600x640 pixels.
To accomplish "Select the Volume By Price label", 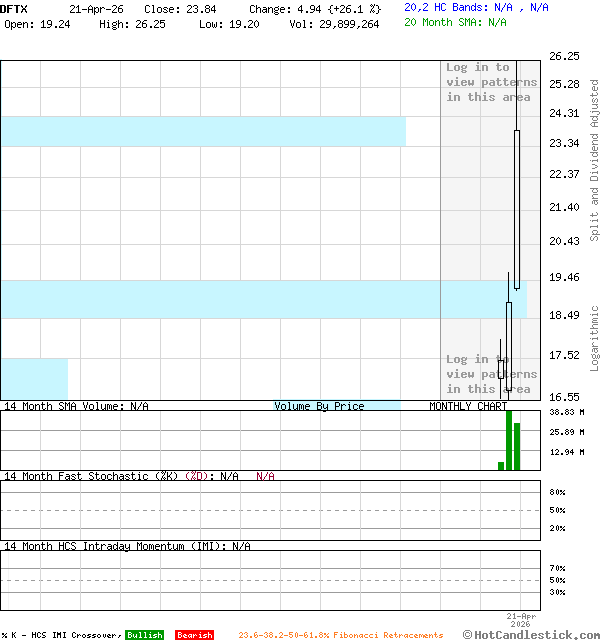I will pos(319,406).
